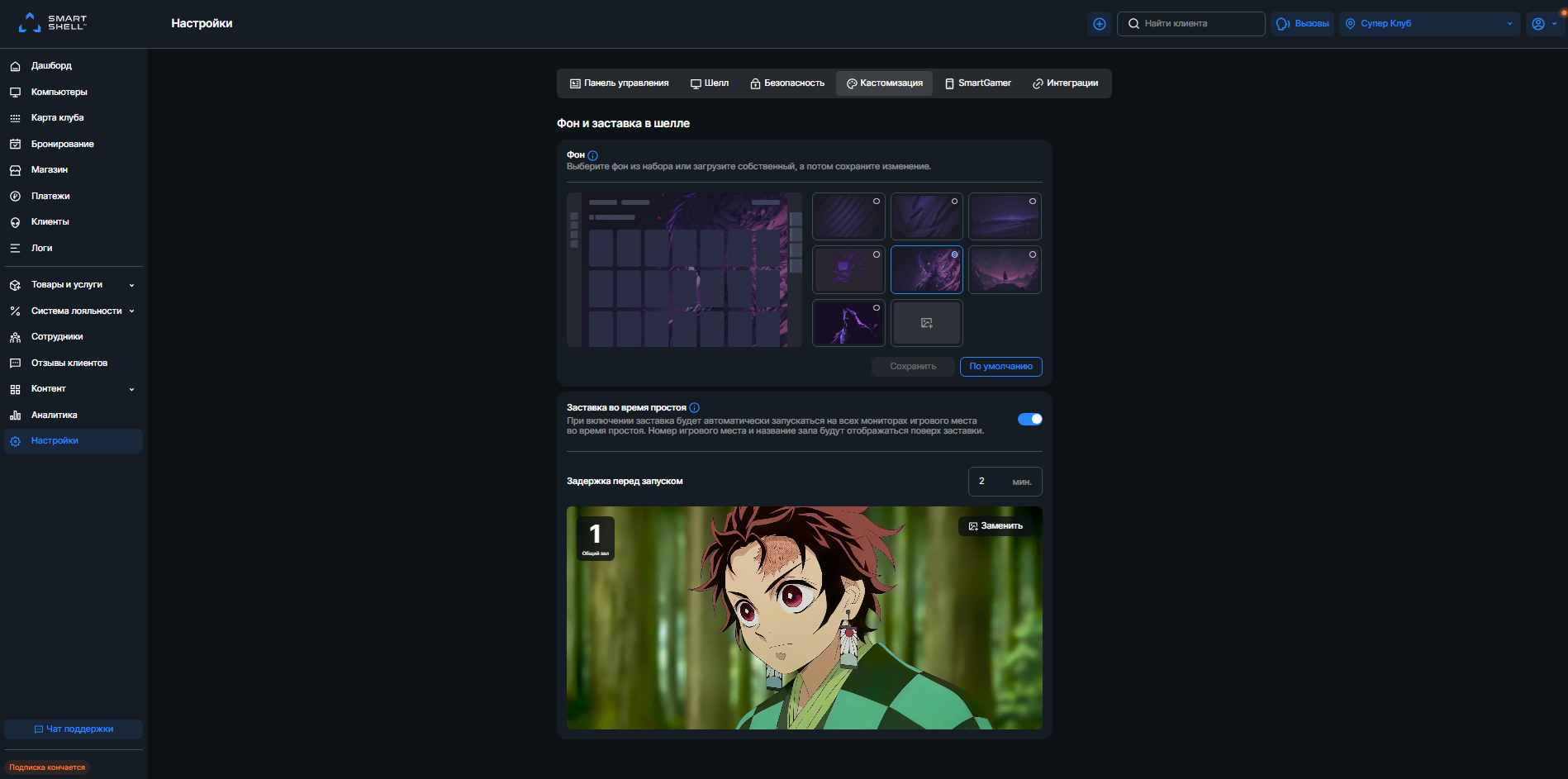This screenshot has width=1568, height=779.
Task: Click the Платежи ruble icon
Action: pos(15,196)
